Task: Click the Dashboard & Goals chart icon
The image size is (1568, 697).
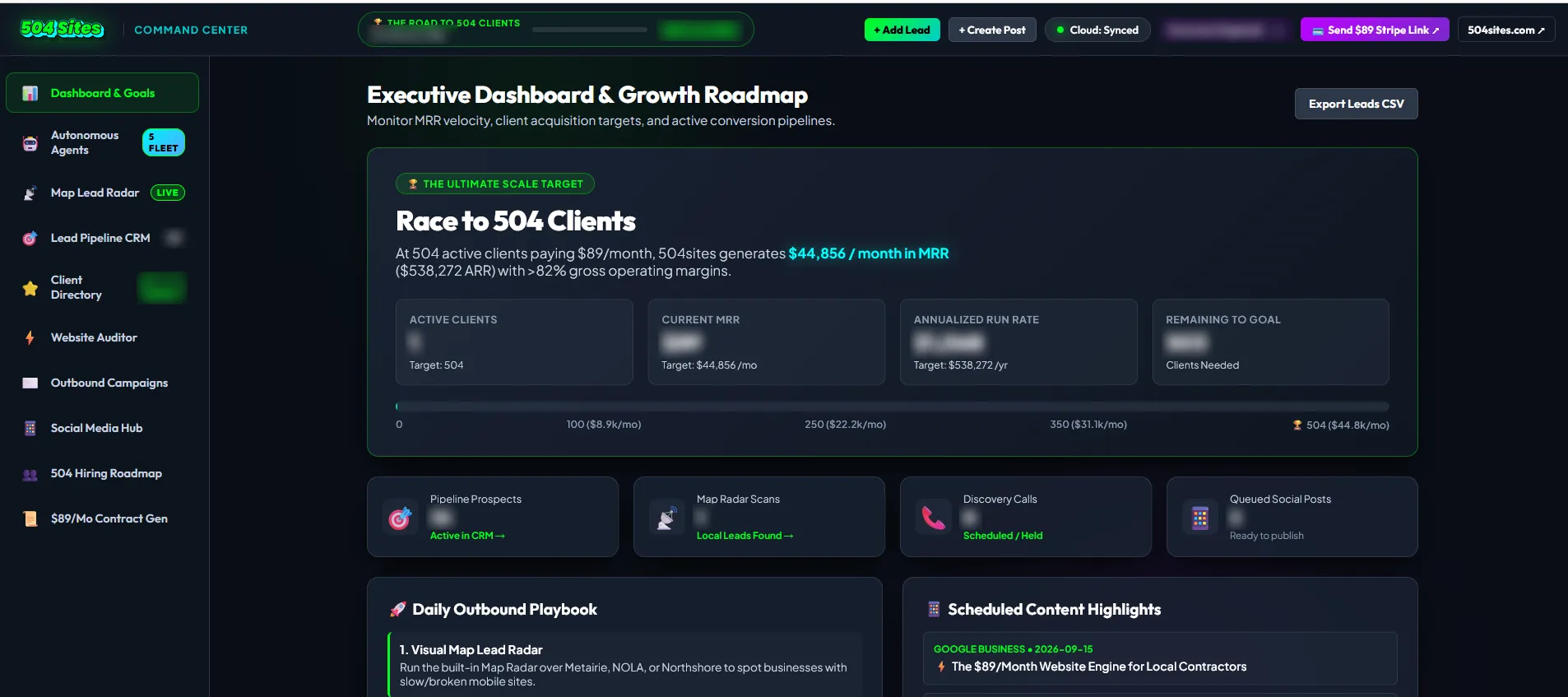Action: (x=30, y=93)
